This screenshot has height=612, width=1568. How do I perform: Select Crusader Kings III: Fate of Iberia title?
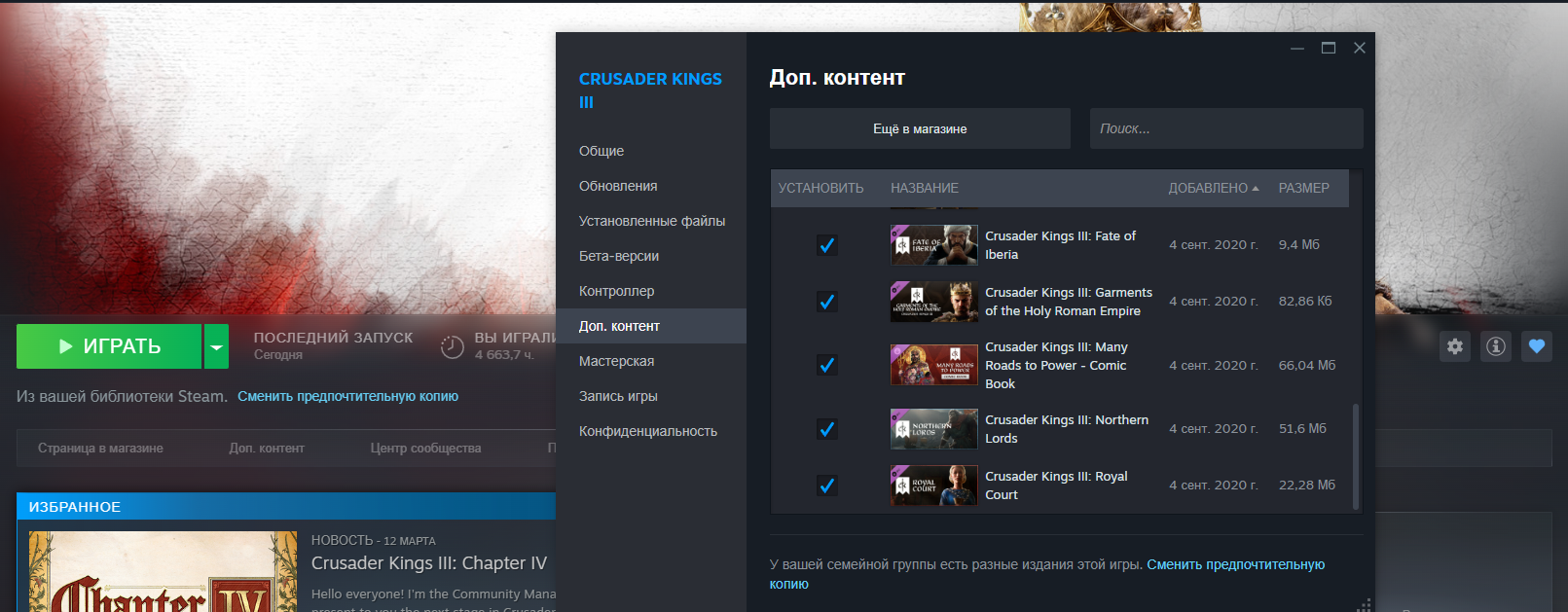1060,245
